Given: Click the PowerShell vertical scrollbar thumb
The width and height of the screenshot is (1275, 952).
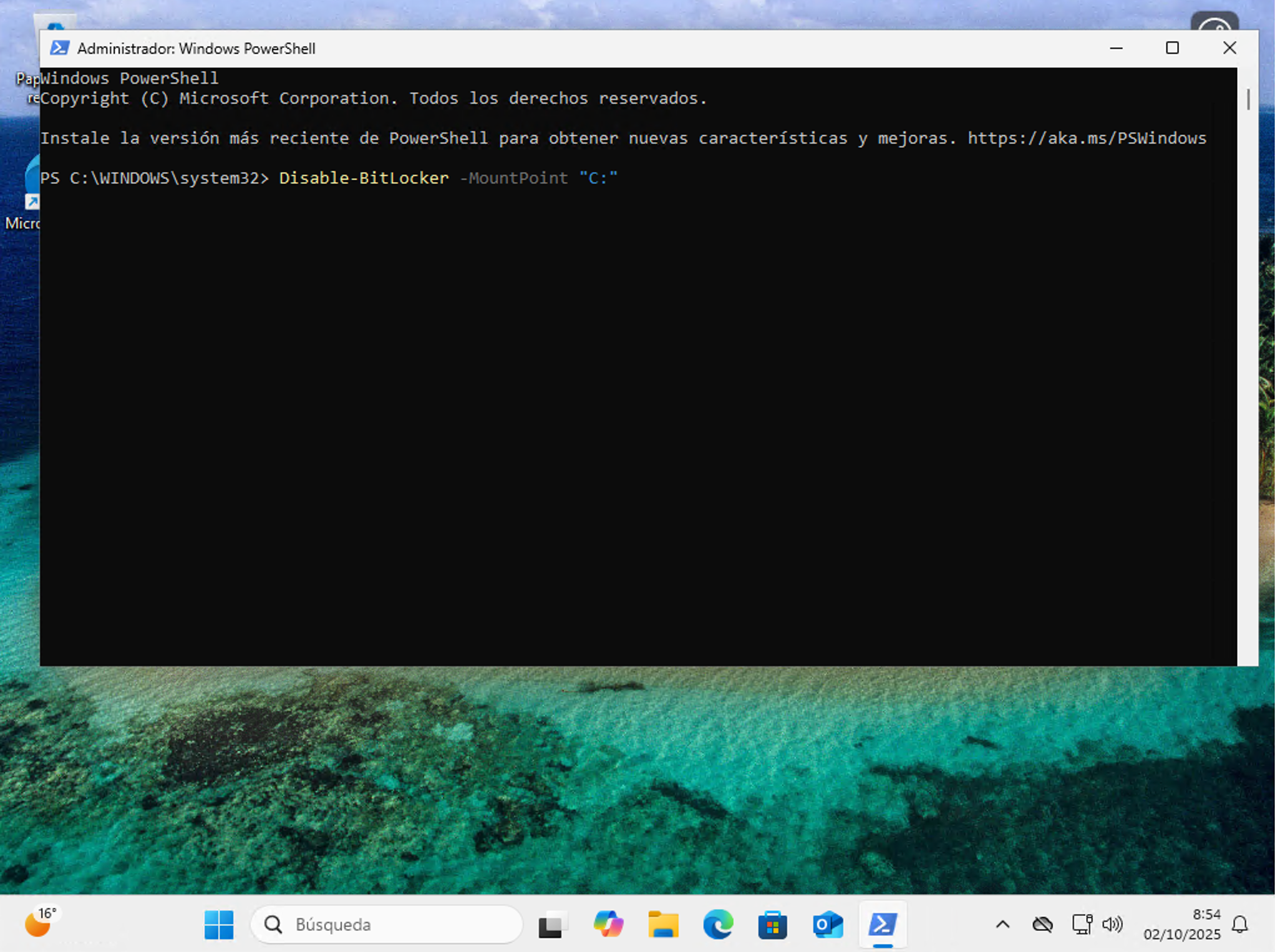Looking at the screenshot, I should coord(1248,99).
